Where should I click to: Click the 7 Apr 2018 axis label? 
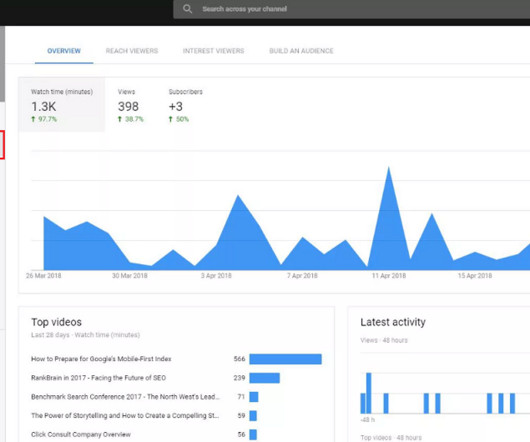click(303, 276)
